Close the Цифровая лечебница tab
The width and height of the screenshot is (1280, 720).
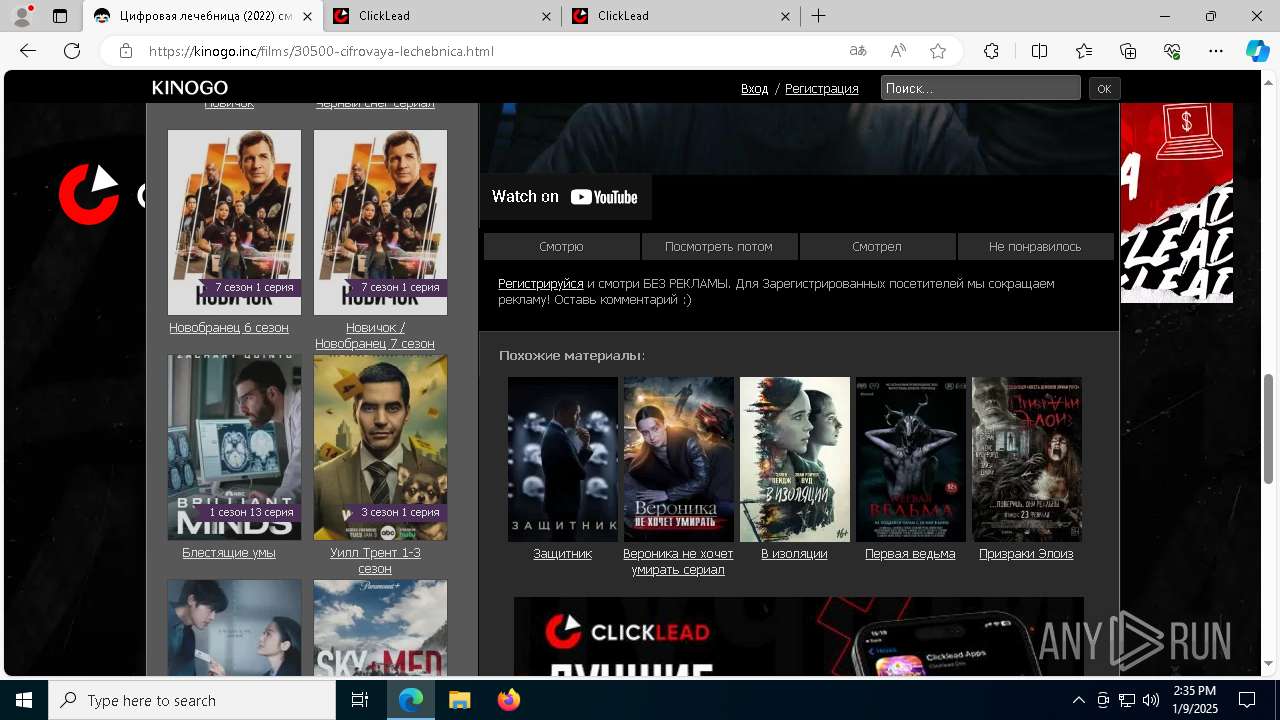coord(307,16)
